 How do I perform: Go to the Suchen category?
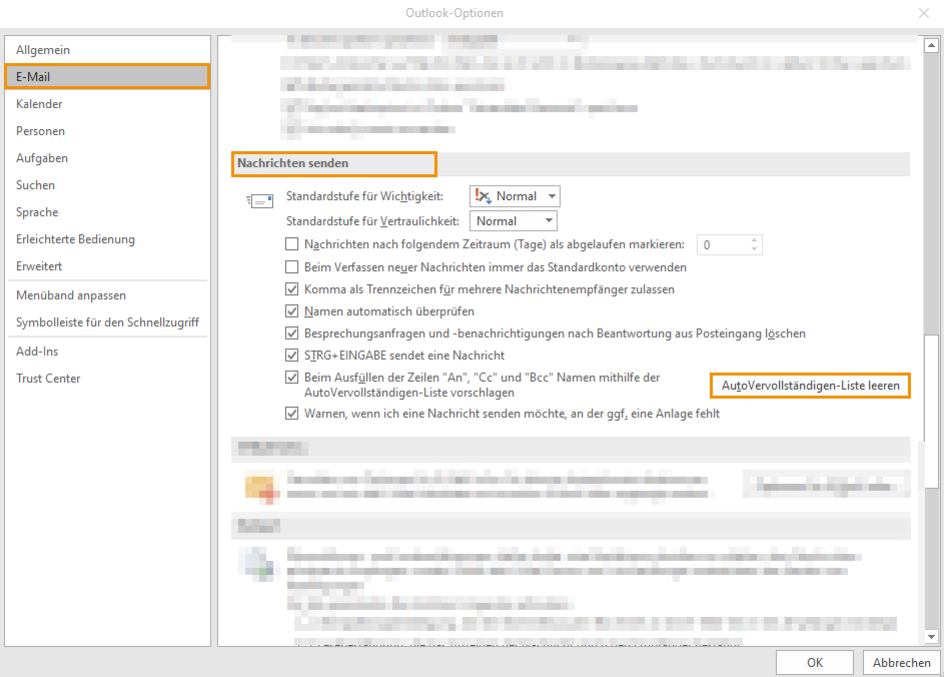click(x=108, y=185)
